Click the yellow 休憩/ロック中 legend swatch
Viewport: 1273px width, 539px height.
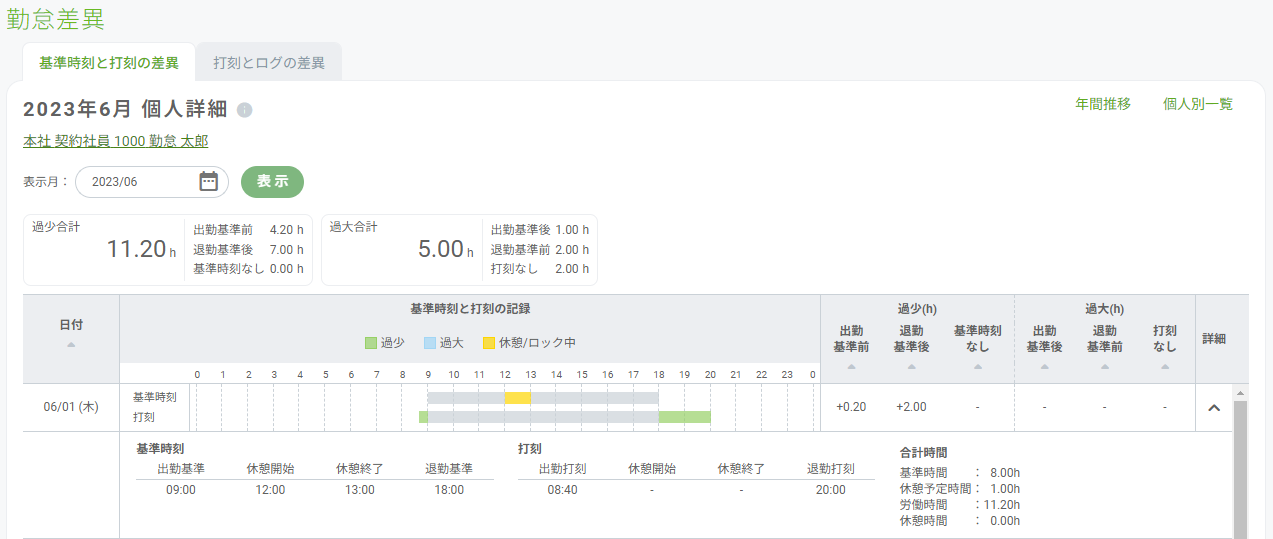click(489, 343)
